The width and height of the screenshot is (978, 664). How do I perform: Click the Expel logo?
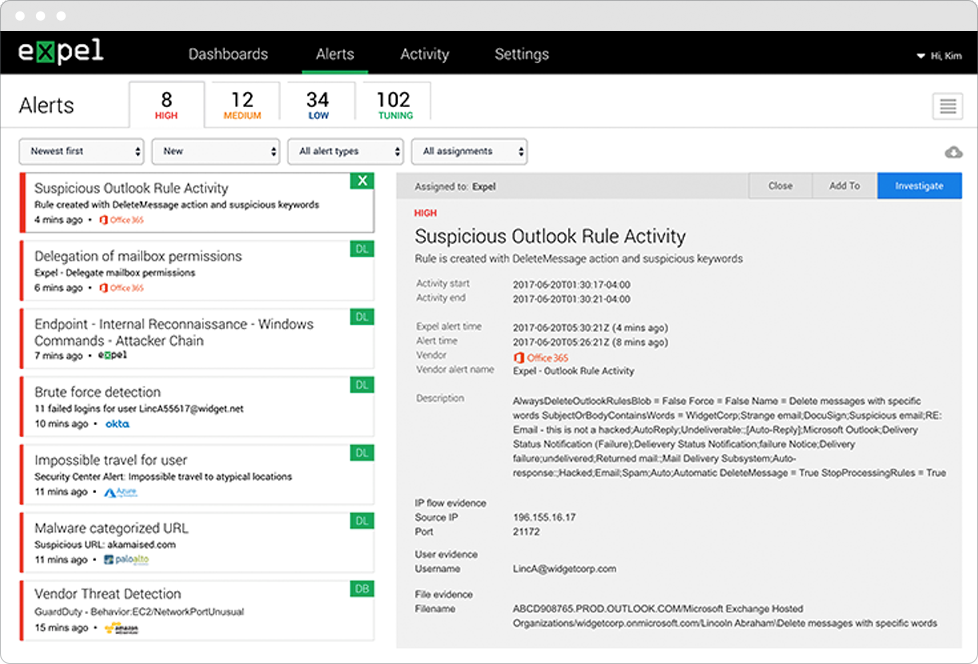pos(61,52)
